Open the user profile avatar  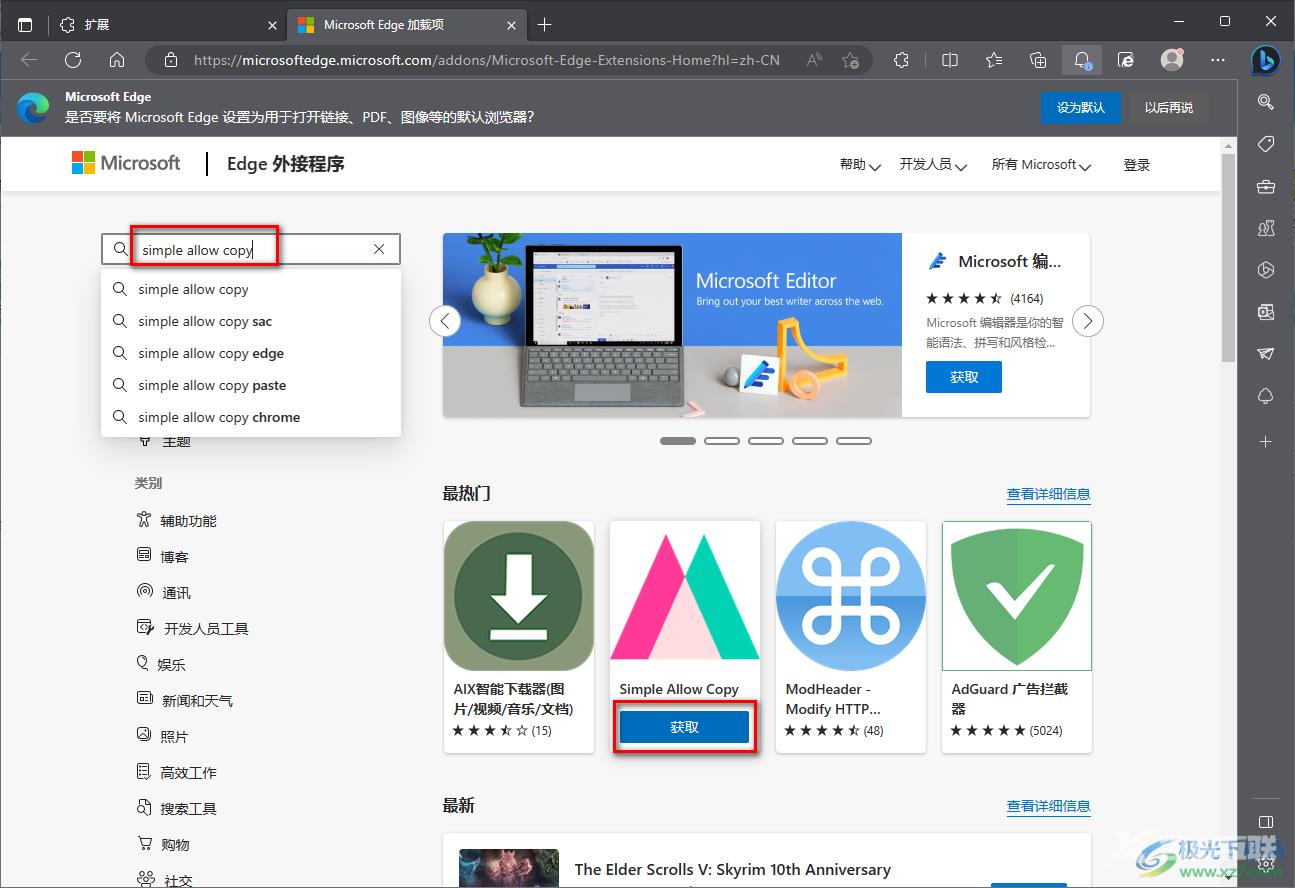tap(1172, 60)
